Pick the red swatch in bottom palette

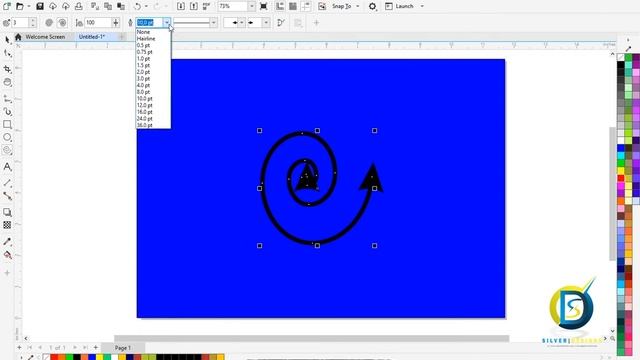(x=54, y=358)
